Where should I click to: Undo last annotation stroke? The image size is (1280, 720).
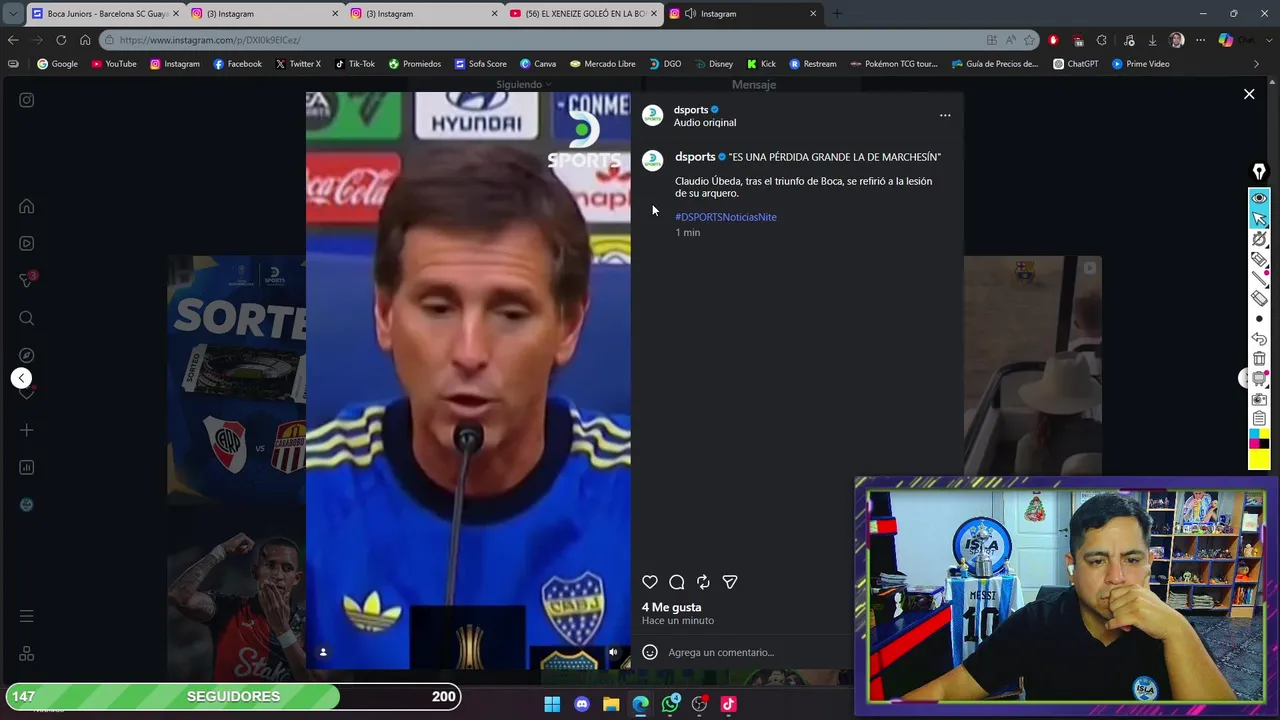coord(1259,339)
